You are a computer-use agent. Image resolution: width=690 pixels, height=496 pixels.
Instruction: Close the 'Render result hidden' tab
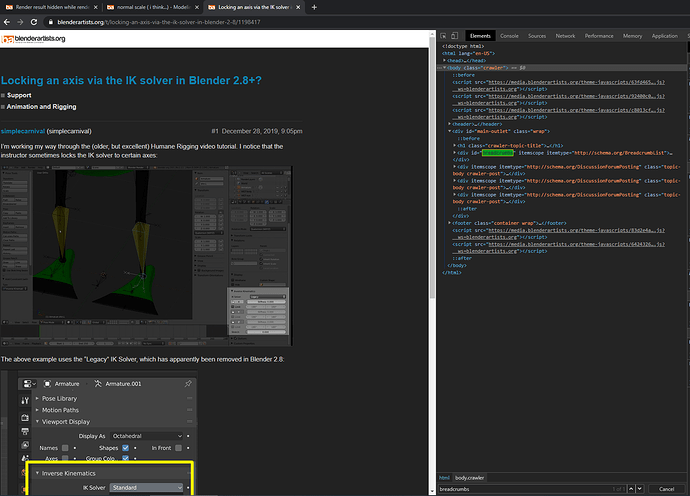pyautogui.click(x=95, y=7)
